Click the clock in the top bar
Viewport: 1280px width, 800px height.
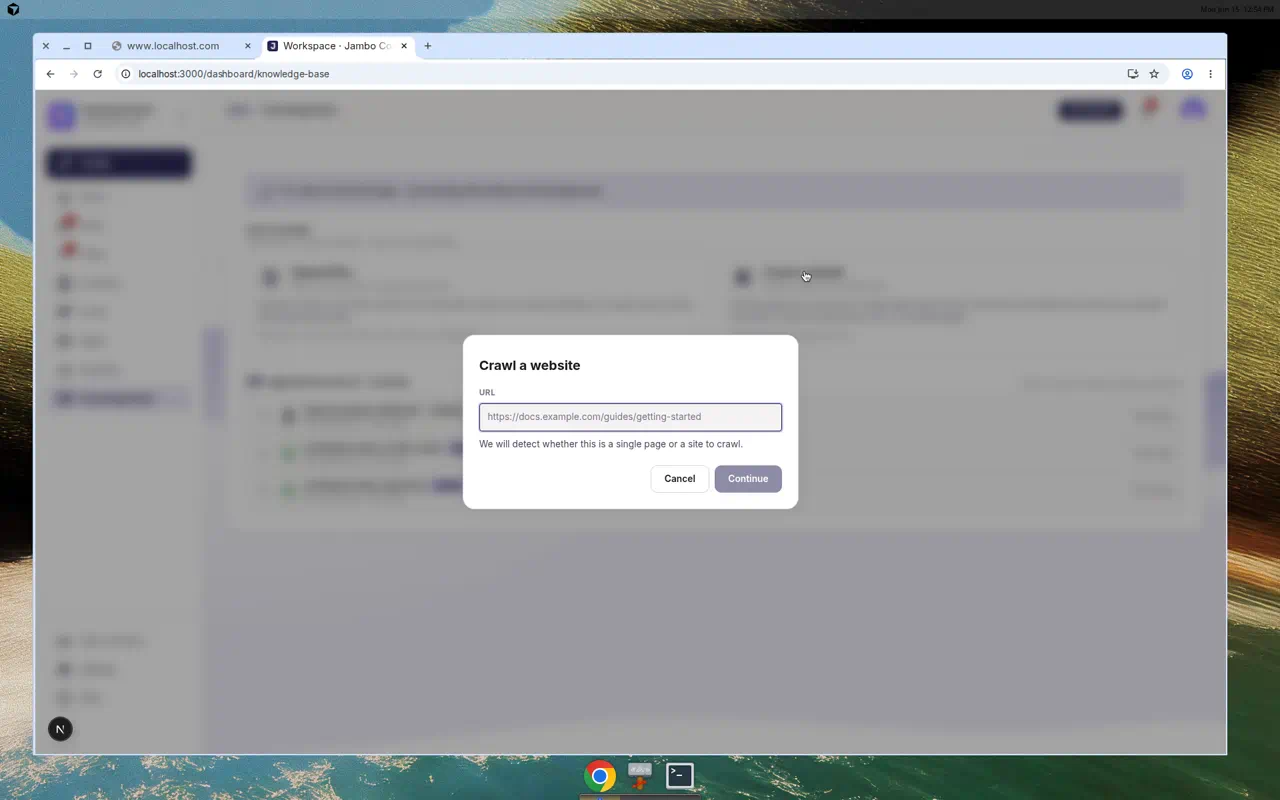(1237, 9)
